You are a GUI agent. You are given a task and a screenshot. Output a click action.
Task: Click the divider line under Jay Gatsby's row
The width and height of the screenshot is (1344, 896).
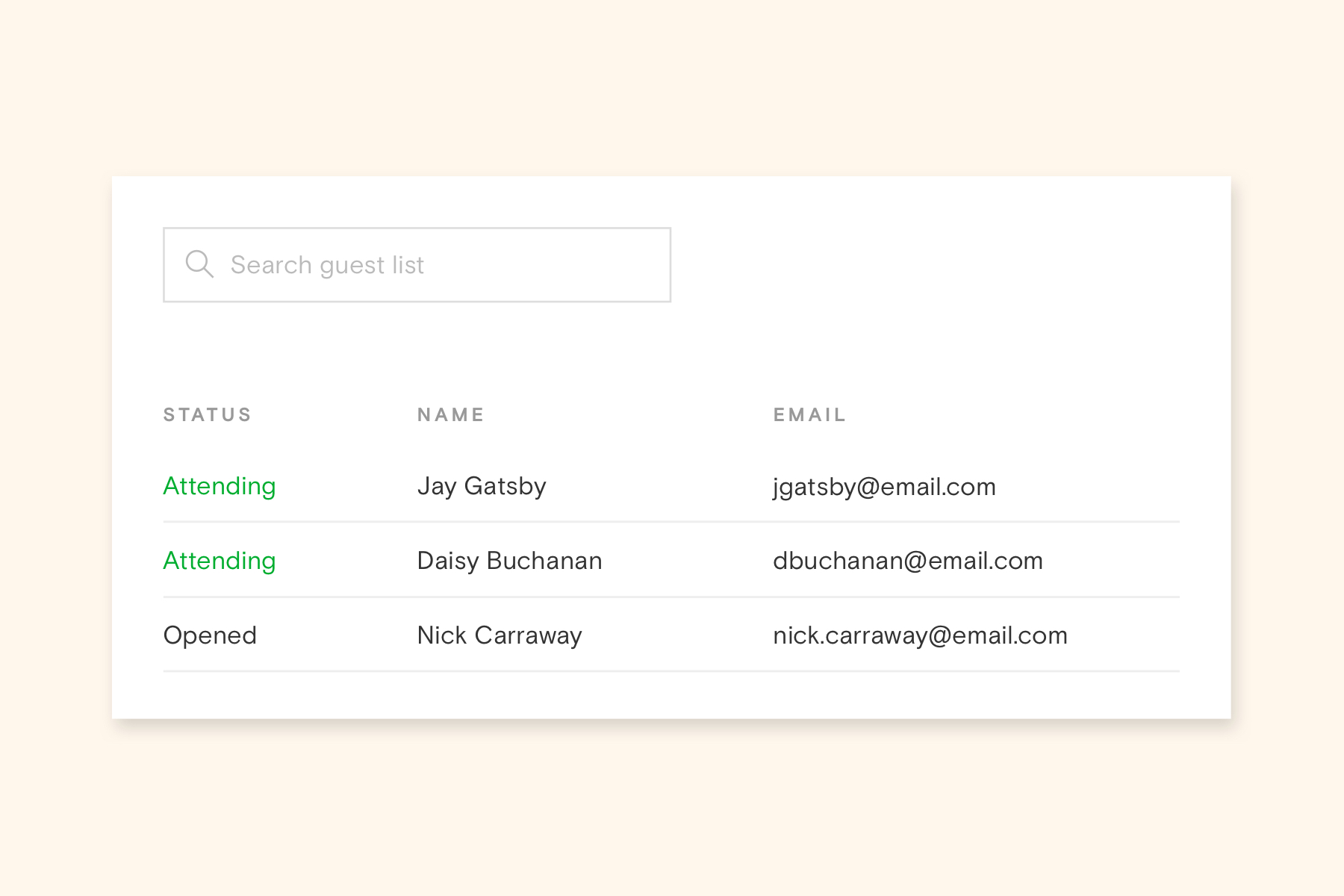671,522
